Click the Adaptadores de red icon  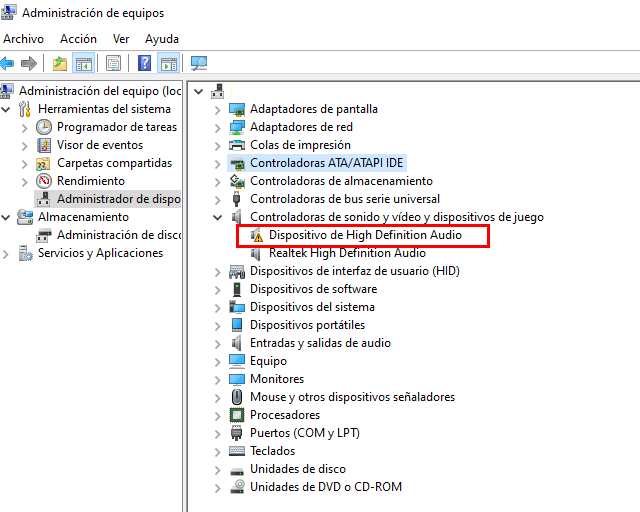click(237, 127)
